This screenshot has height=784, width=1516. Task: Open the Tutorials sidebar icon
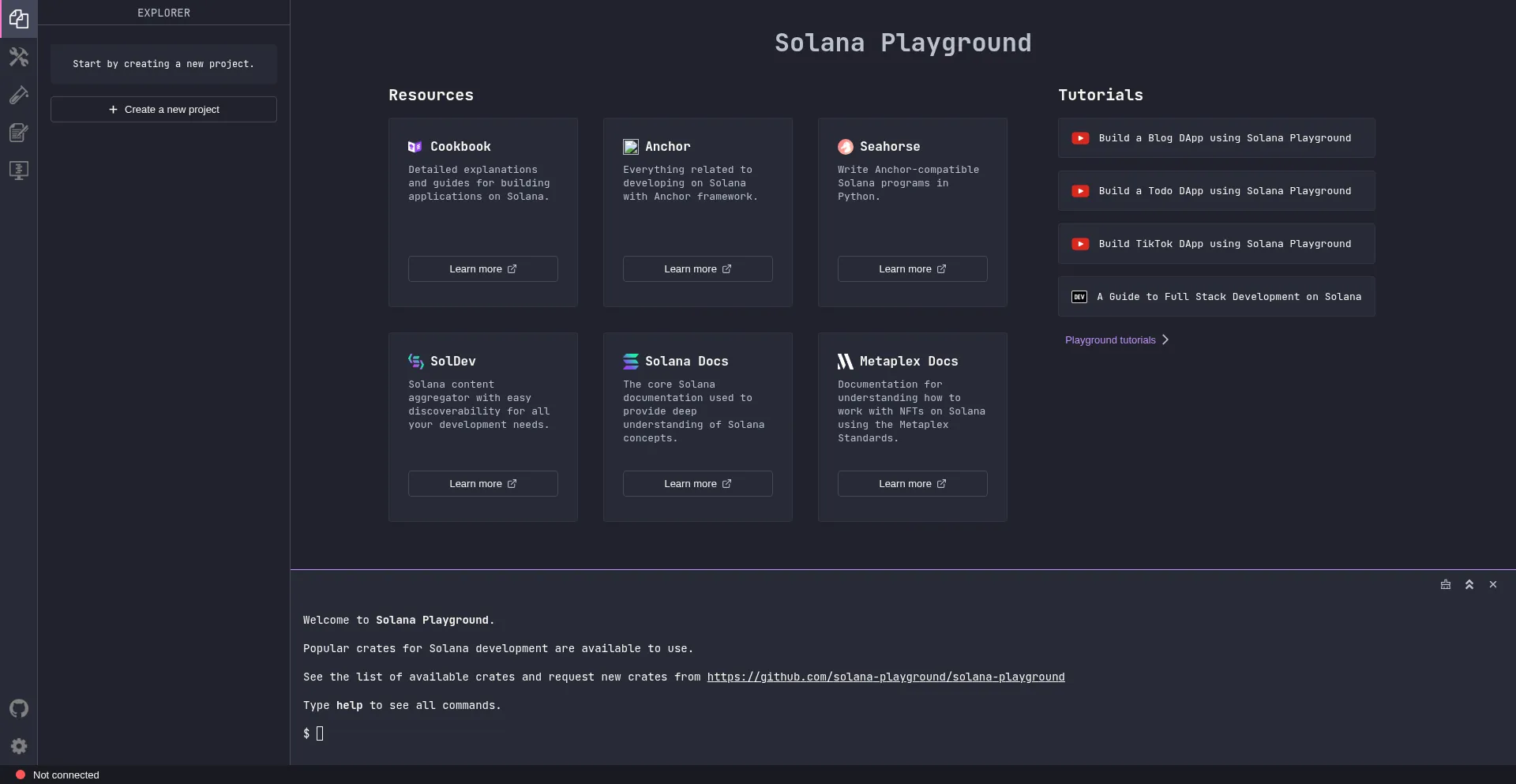pyautogui.click(x=19, y=133)
